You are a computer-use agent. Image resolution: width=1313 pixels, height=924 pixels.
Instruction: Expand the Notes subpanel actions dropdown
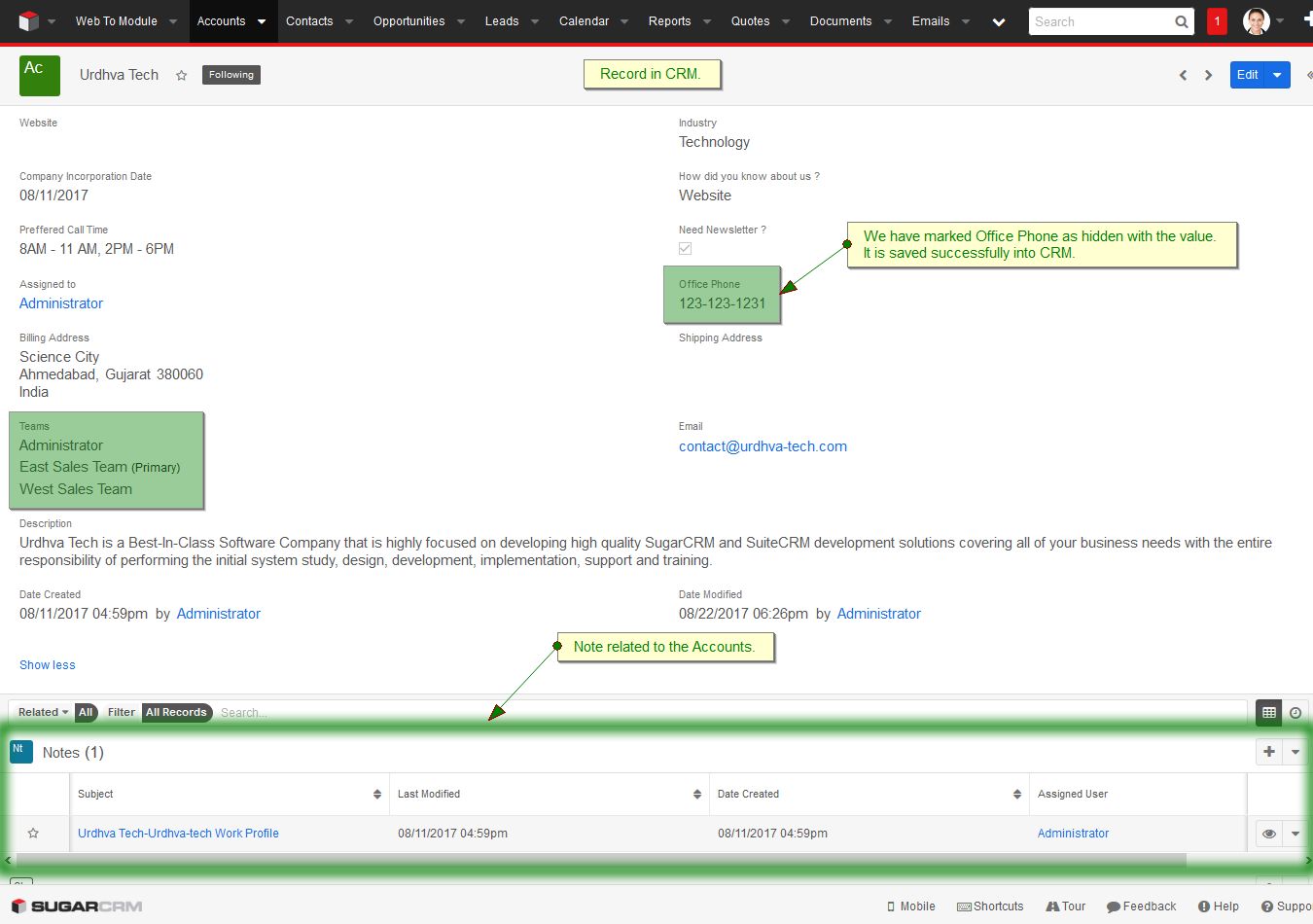click(1295, 751)
